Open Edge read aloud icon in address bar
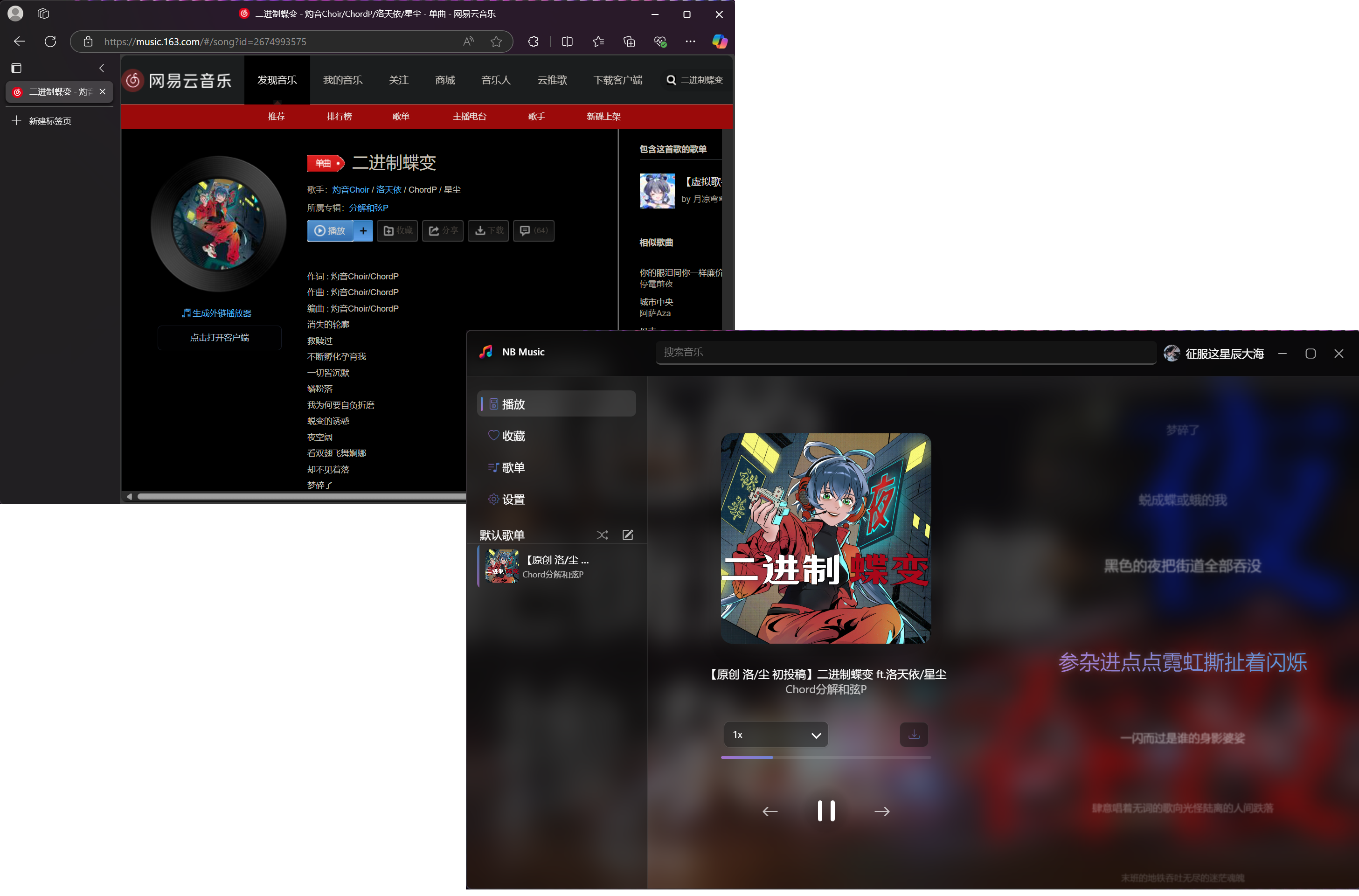This screenshot has width=1359, height=896. [x=469, y=41]
